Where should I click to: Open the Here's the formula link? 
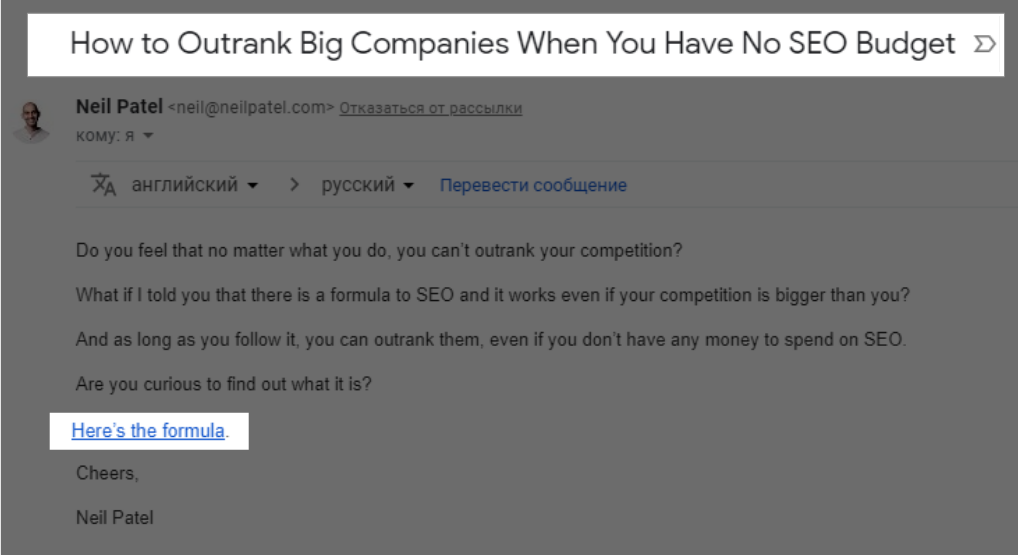coord(148,431)
